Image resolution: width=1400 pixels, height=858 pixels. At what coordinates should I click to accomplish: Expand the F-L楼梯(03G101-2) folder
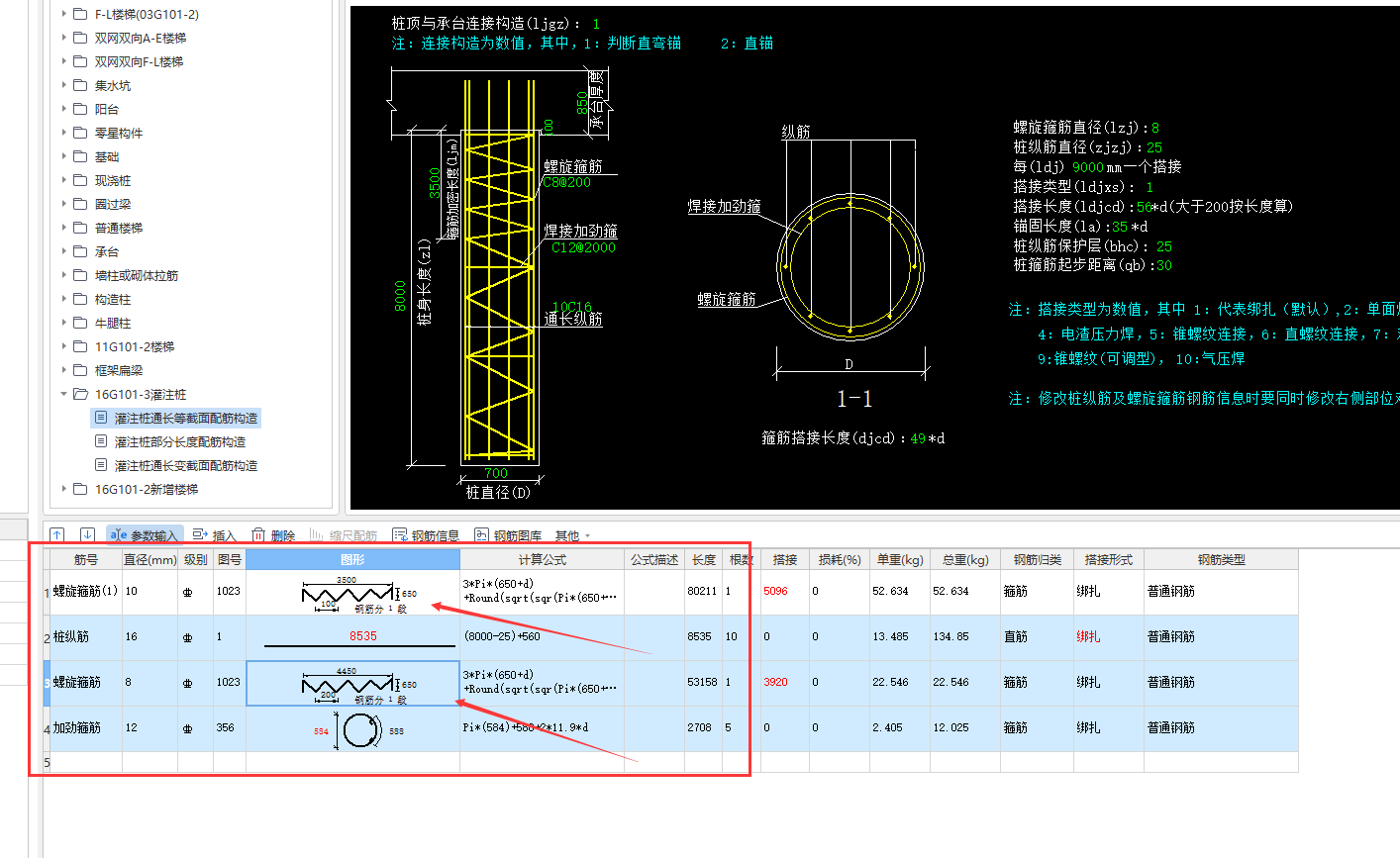[x=64, y=14]
